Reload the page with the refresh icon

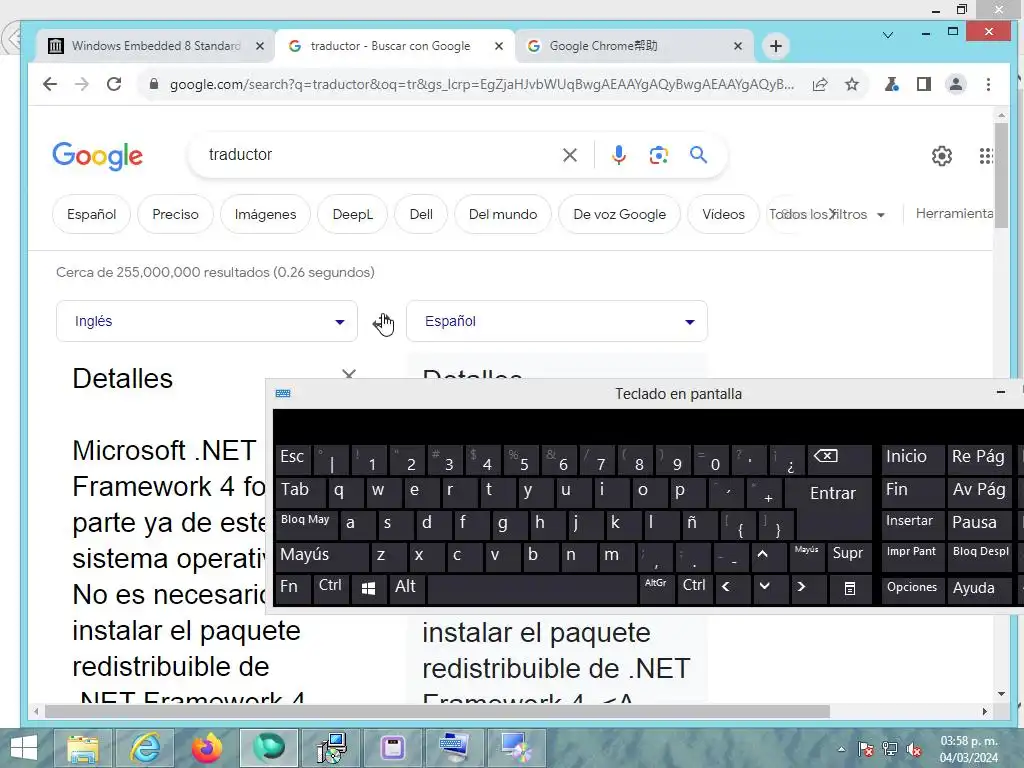(114, 84)
